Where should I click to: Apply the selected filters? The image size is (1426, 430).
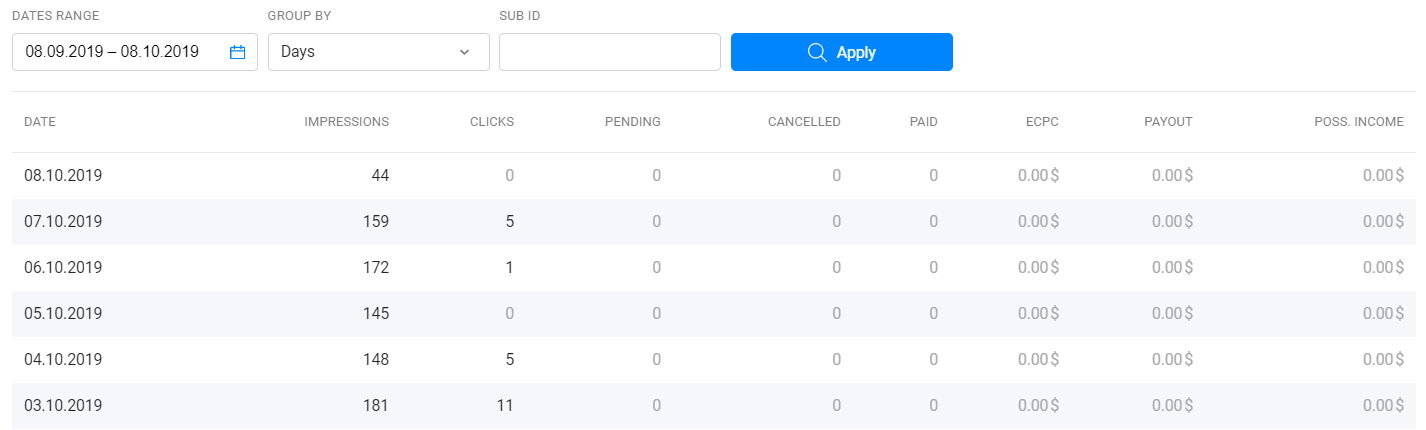[x=842, y=52]
